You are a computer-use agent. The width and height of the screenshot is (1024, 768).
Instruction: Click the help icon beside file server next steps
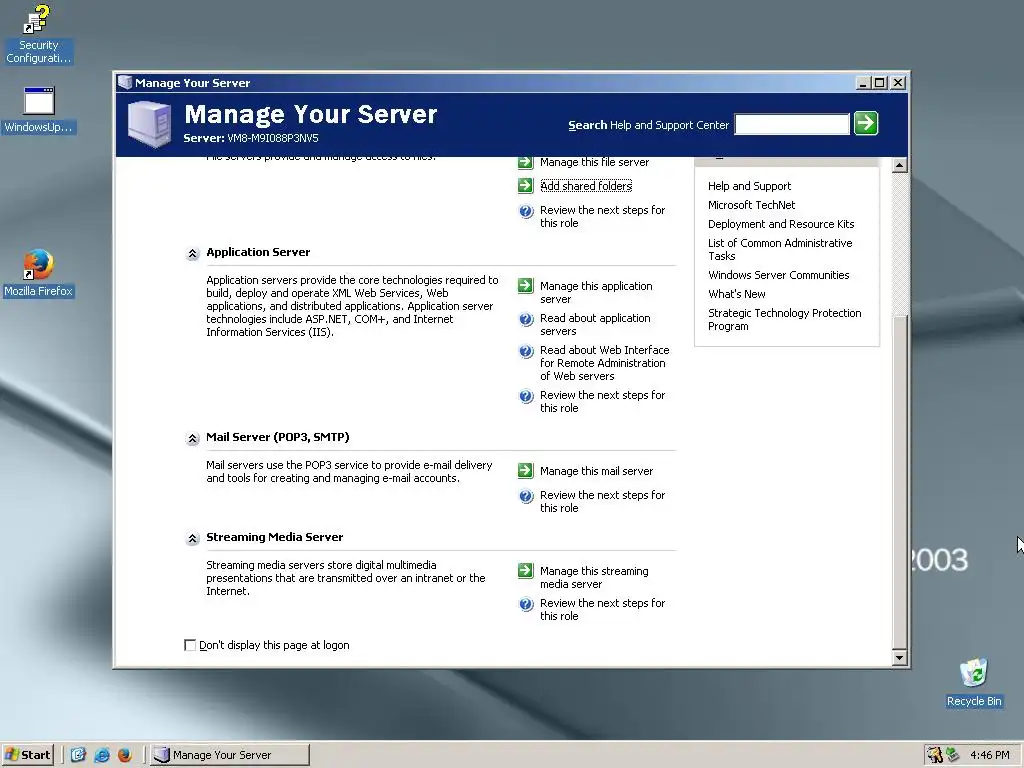(x=526, y=211)
